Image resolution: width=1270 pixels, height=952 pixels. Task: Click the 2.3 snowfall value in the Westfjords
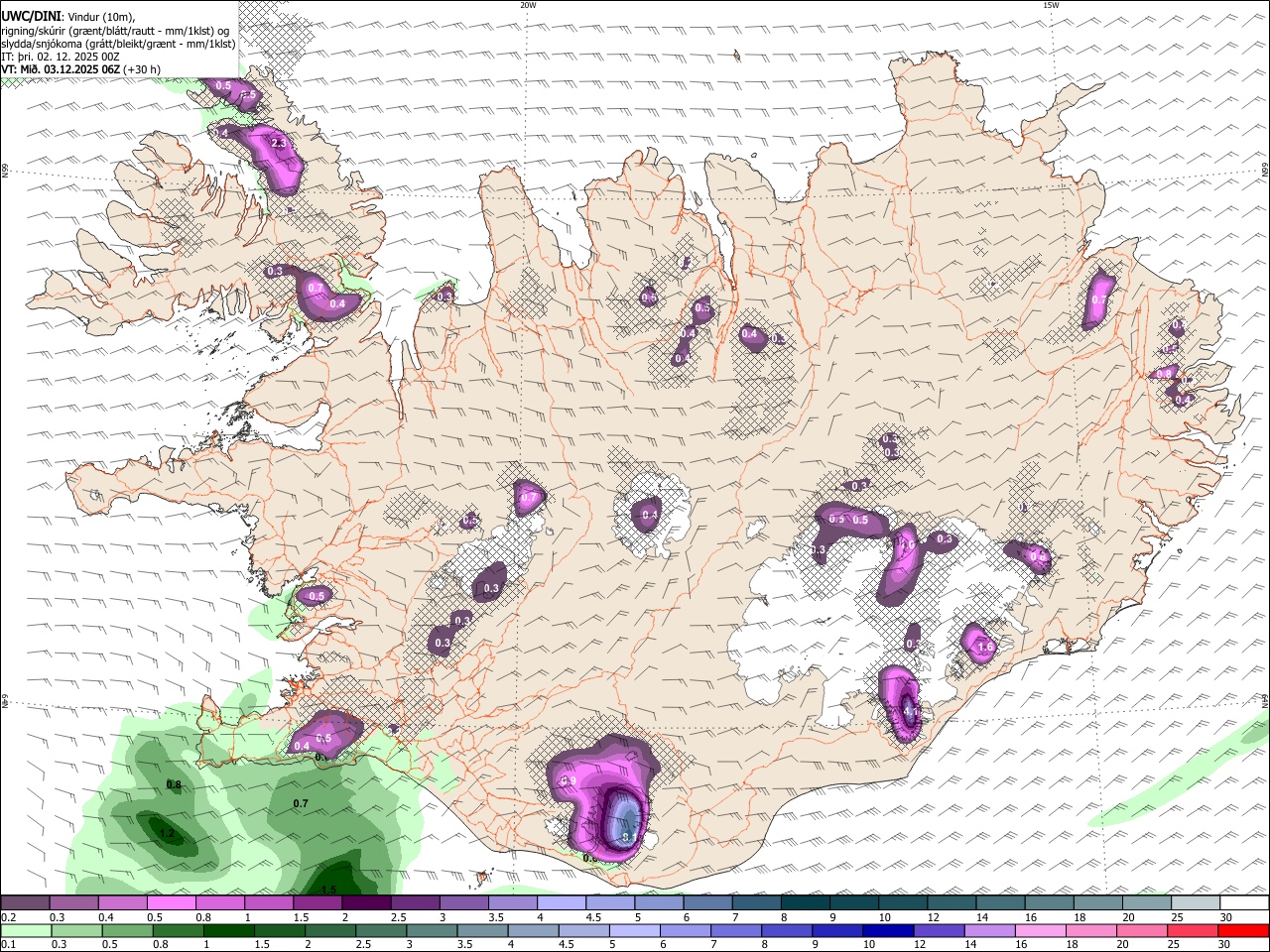(279, 144)
